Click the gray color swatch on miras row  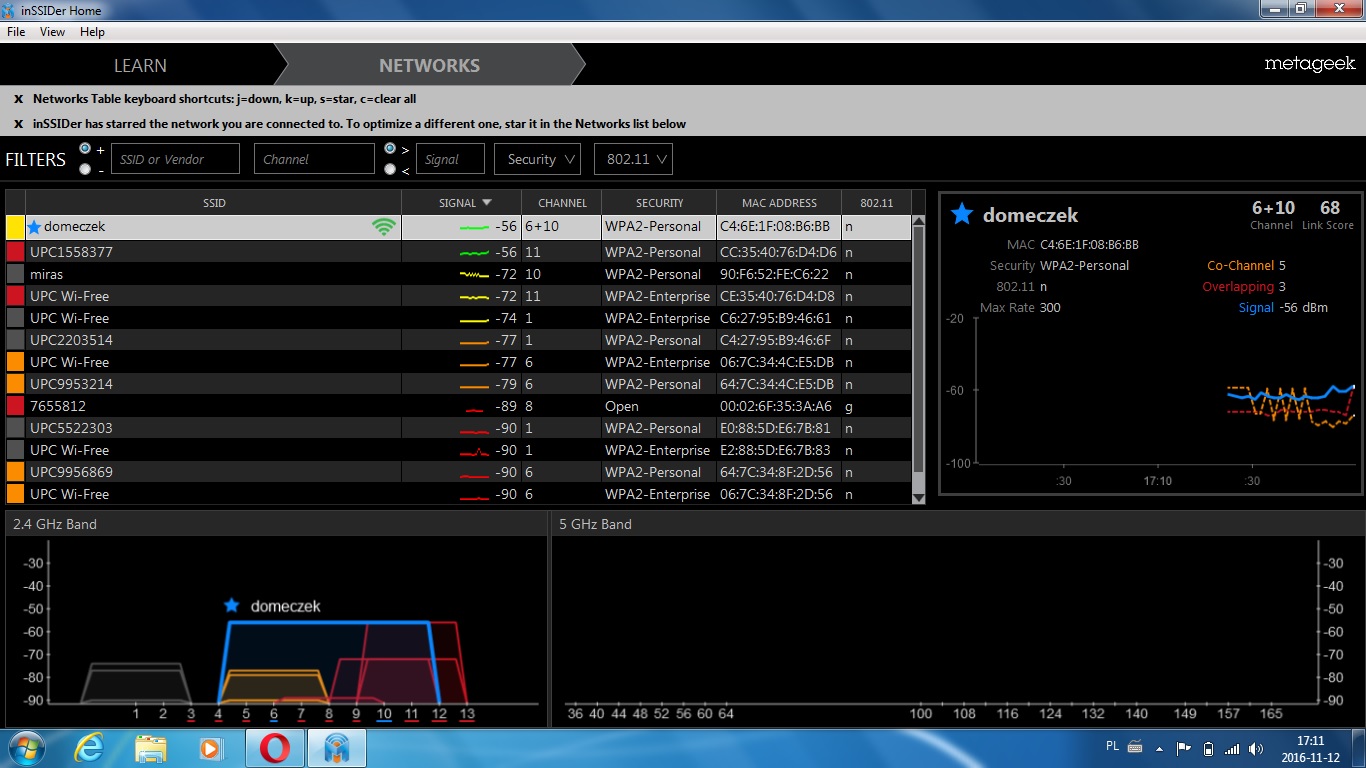point(15,274)
